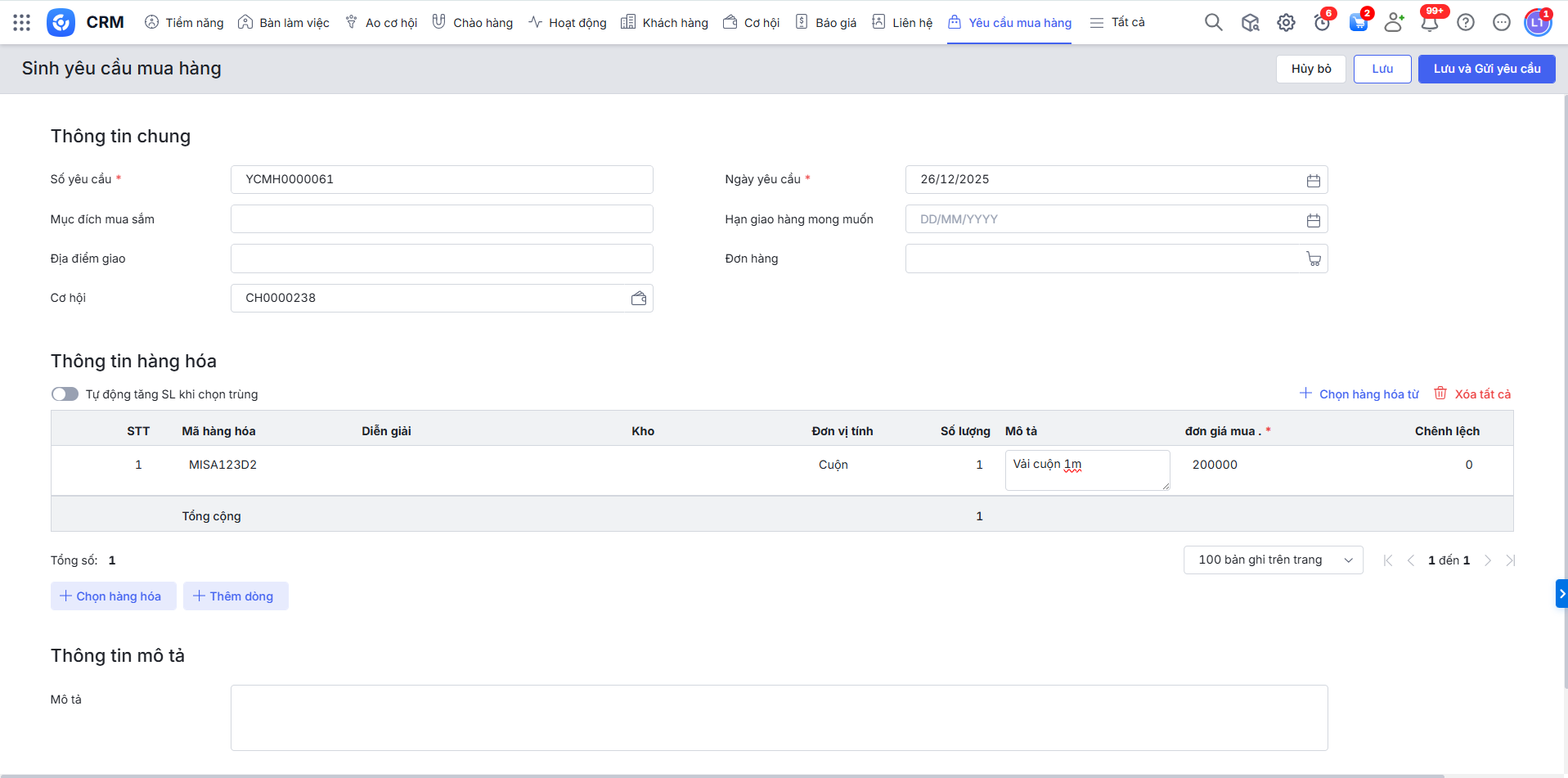
Task: Toggle Tự động tăng SL khi chọn trùng
Action: (65, 394)
